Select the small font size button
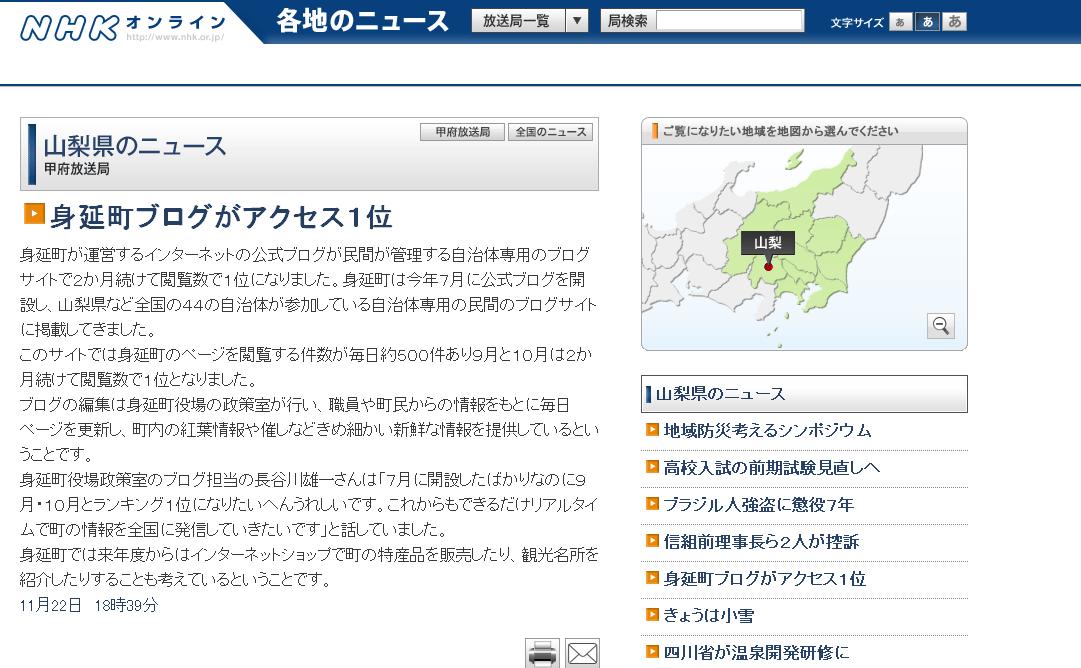Screen dimensions: 1081x668 (900, 22)
